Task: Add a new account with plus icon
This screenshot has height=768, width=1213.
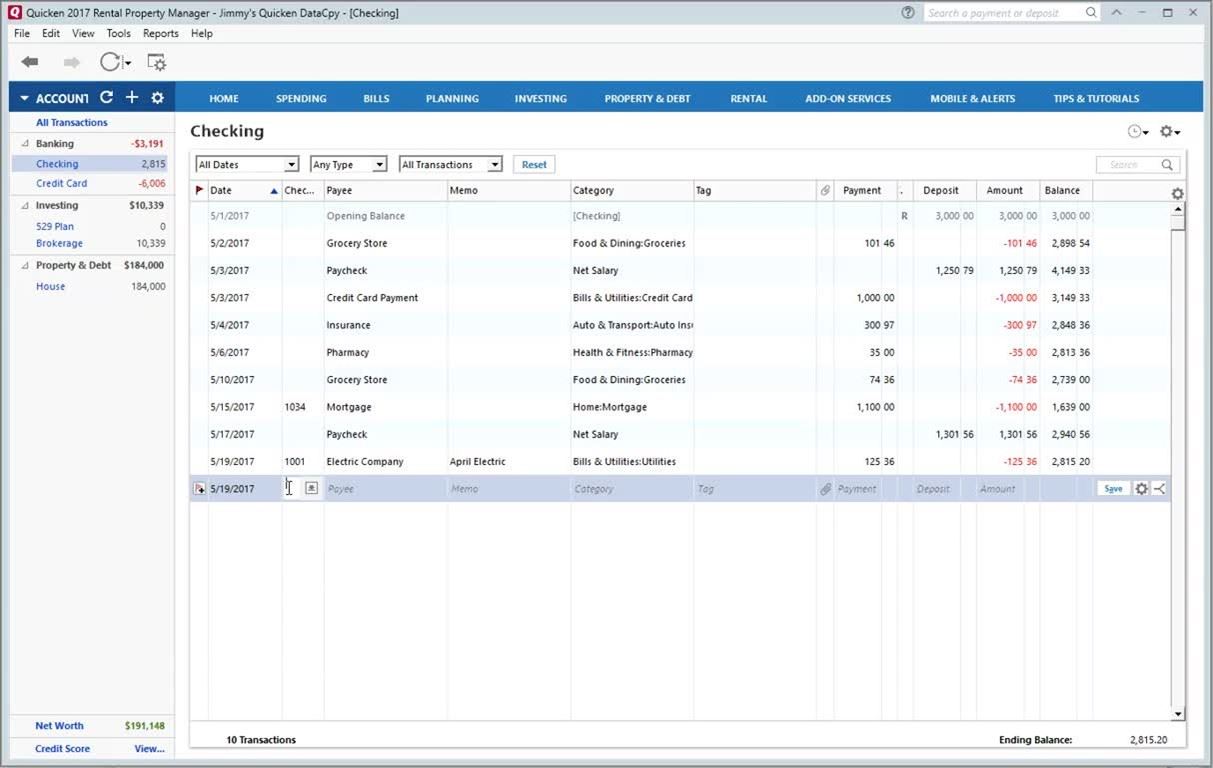Action: pos(131,98)
